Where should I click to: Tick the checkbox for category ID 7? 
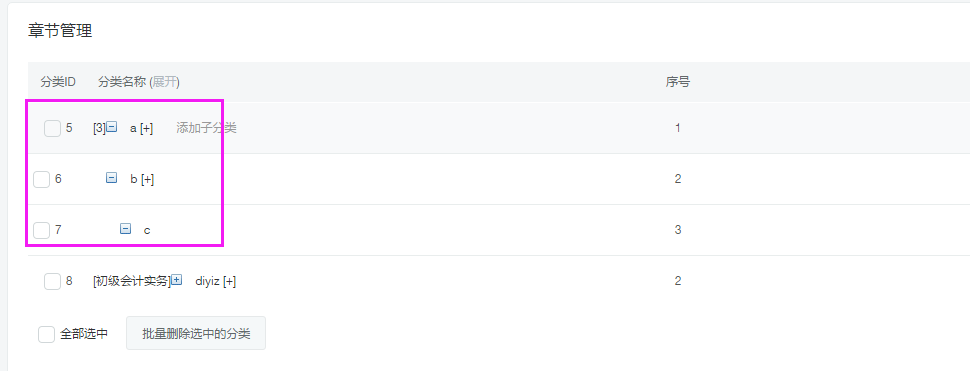pyautogui.click(x=41, y=230)
